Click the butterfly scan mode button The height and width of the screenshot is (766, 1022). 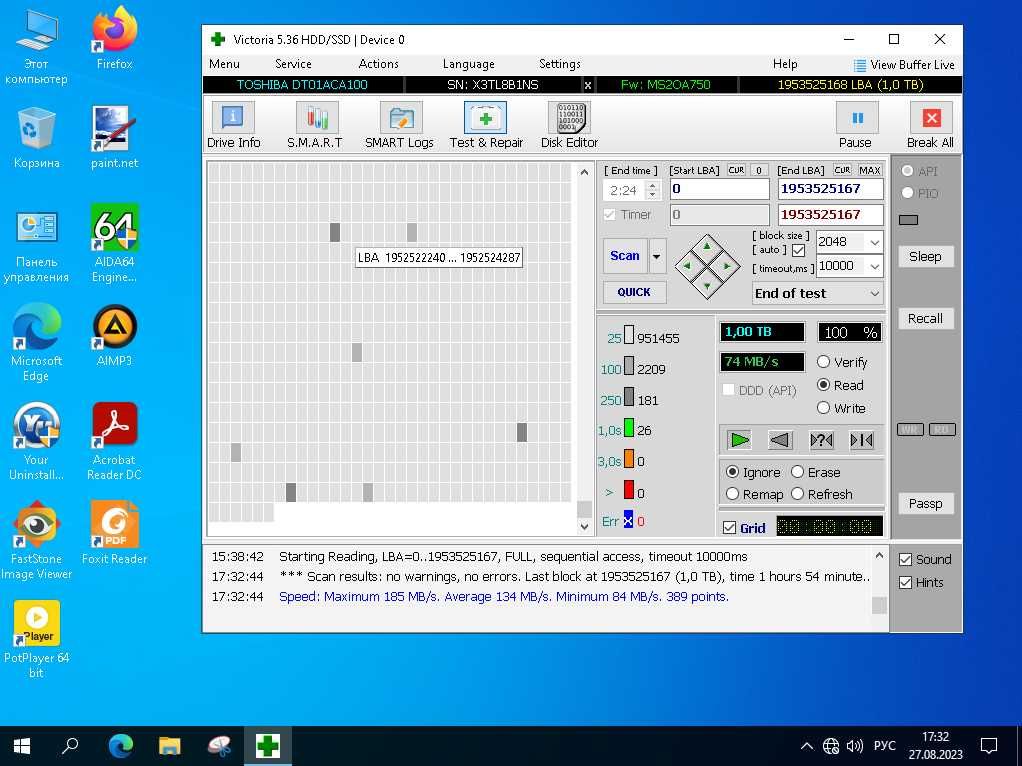coord(861,440)
